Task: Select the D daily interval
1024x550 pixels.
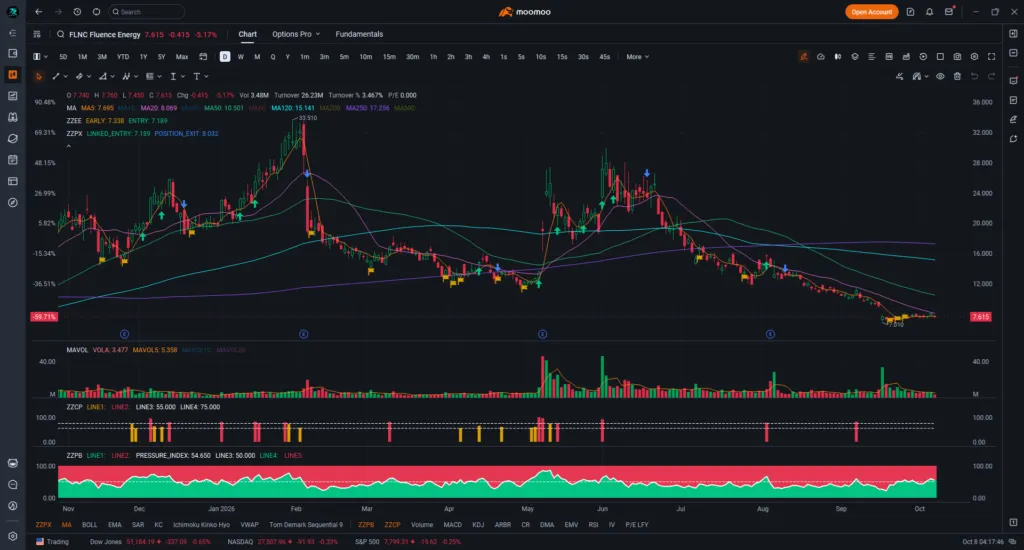Action: 225,57
